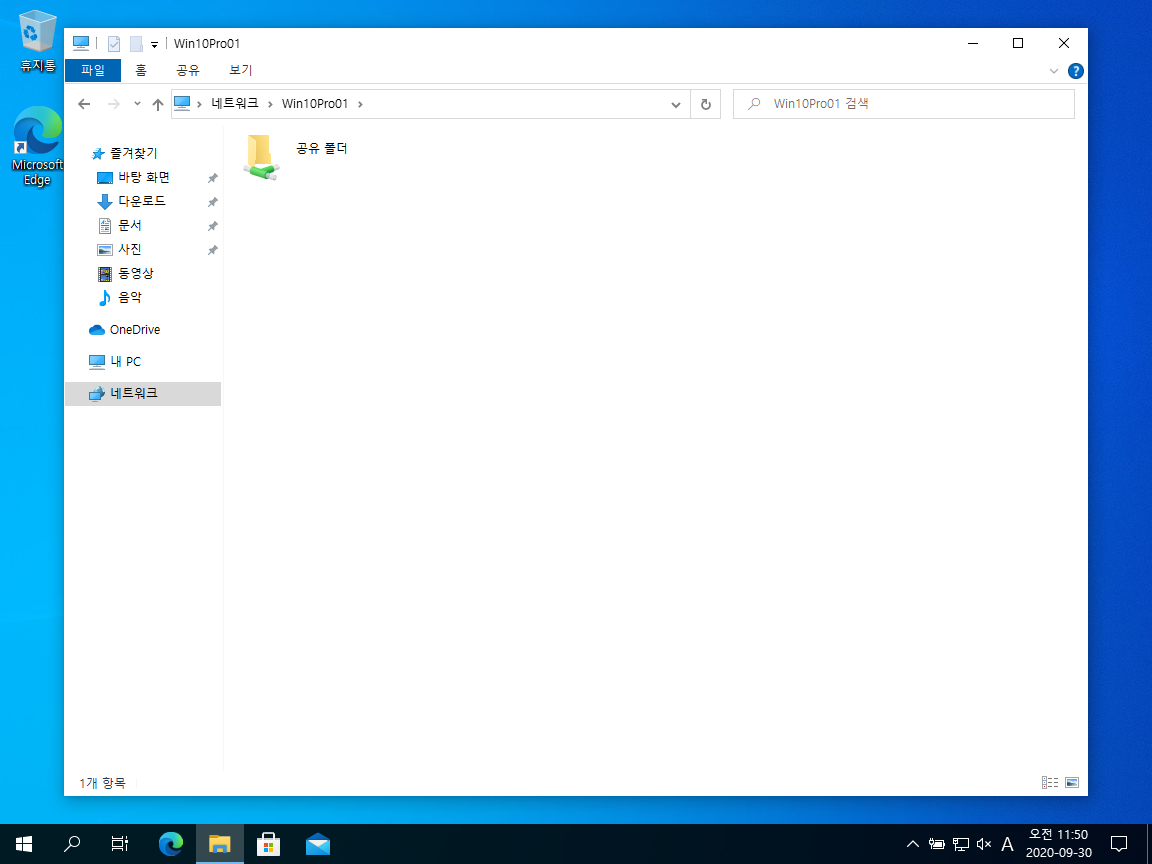Click the pin icon next to 다운로드
Image resolution: width=1152 pixels, height=864 pixels.
(x=212, y=202)
